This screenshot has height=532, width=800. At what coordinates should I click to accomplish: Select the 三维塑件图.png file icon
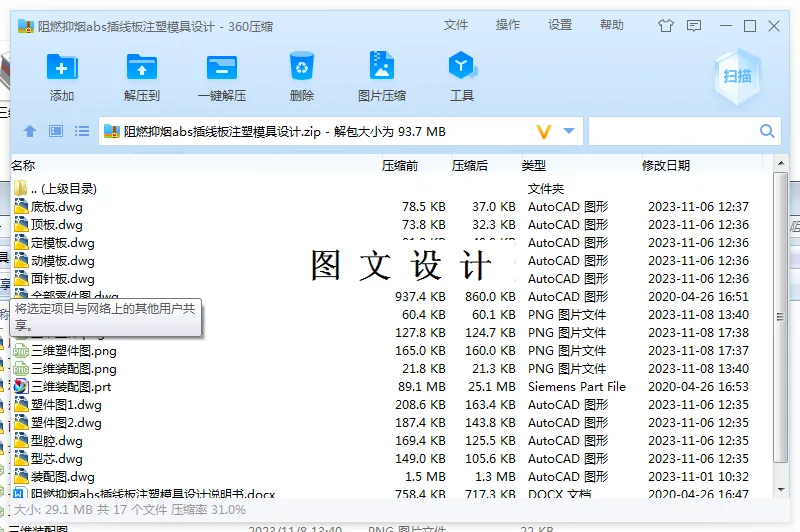pyautogui.click(x=21, y=351)
